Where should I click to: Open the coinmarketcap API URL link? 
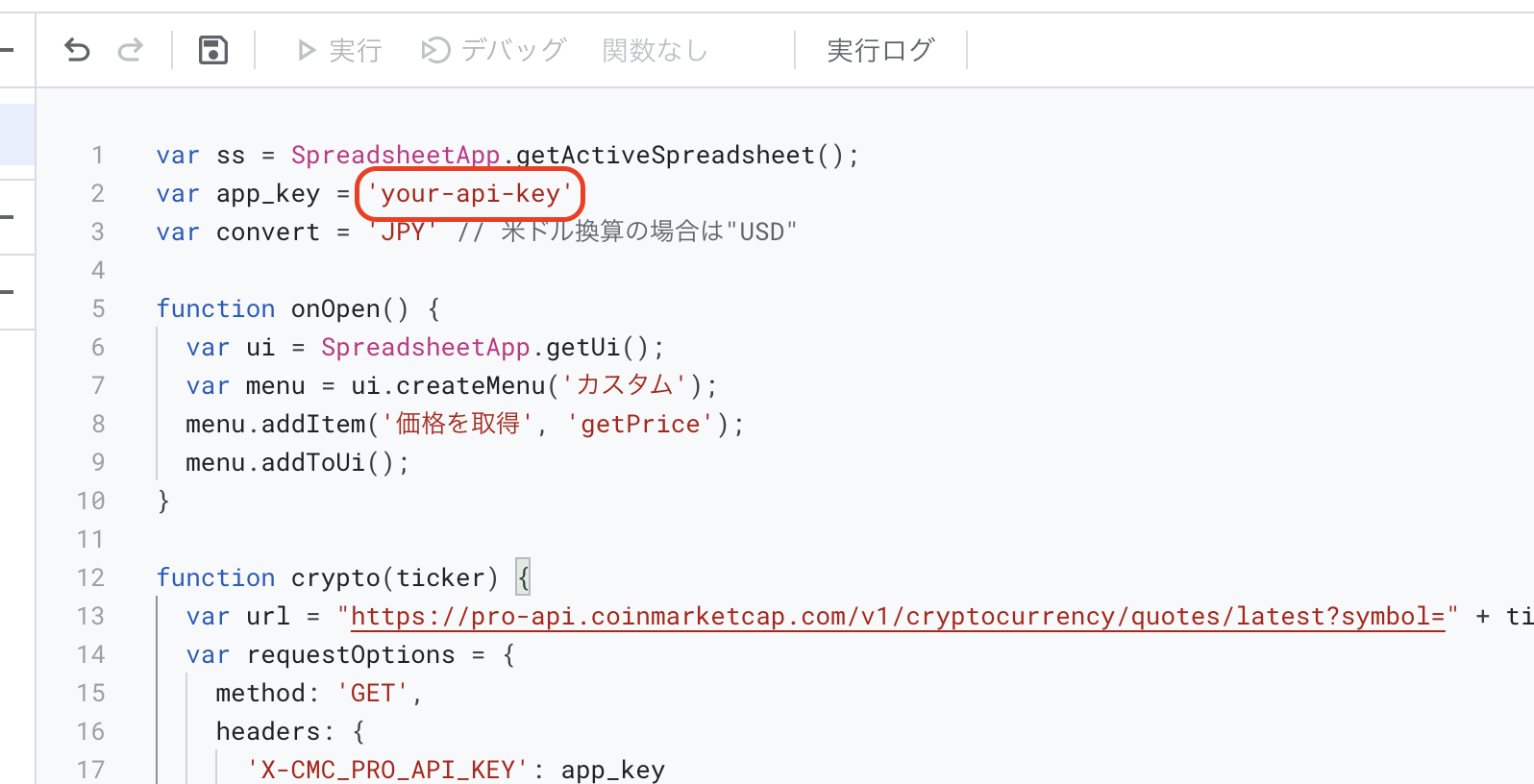tap(898, 616)
